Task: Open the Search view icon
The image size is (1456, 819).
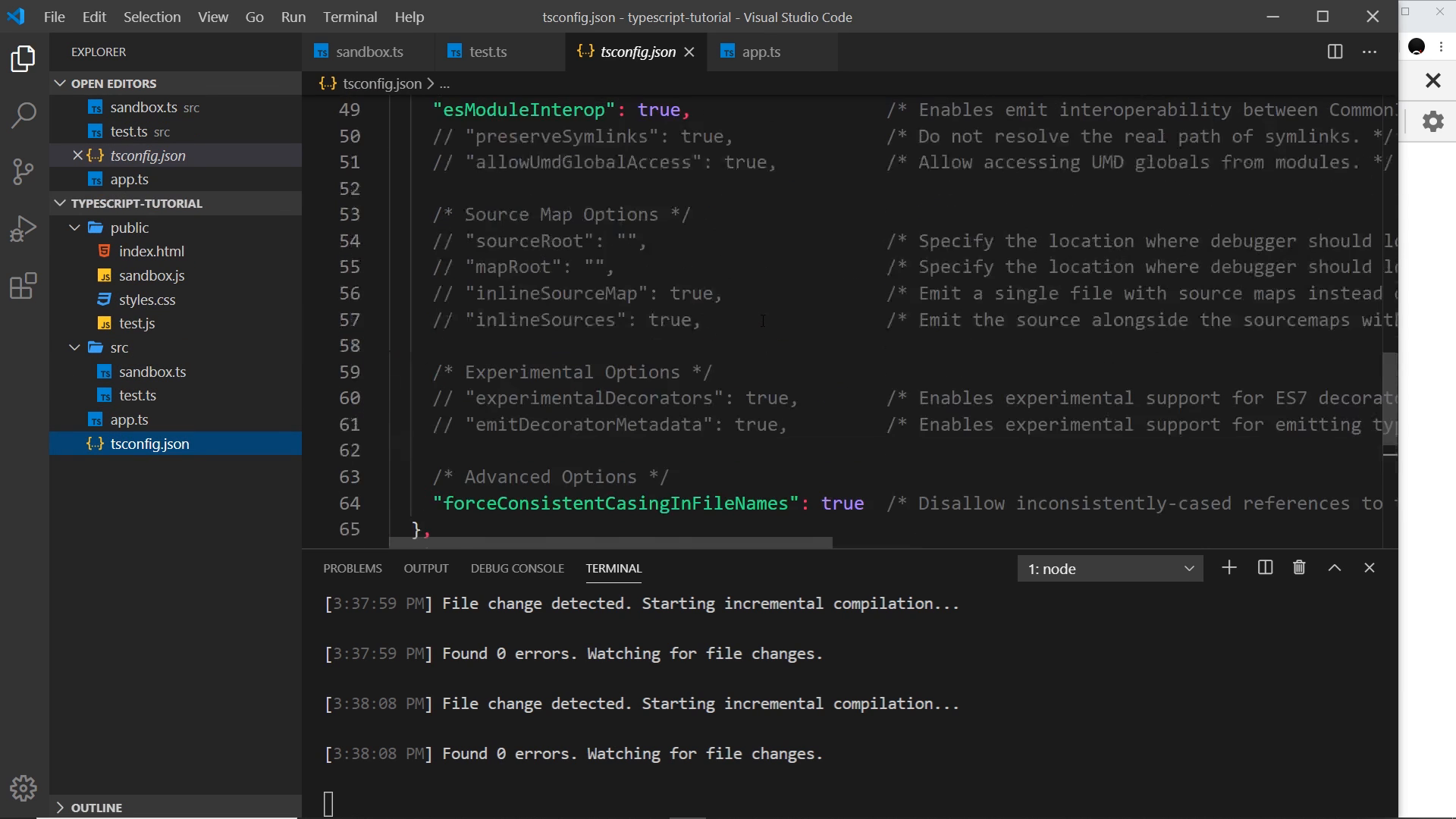Action: [24, 115]
